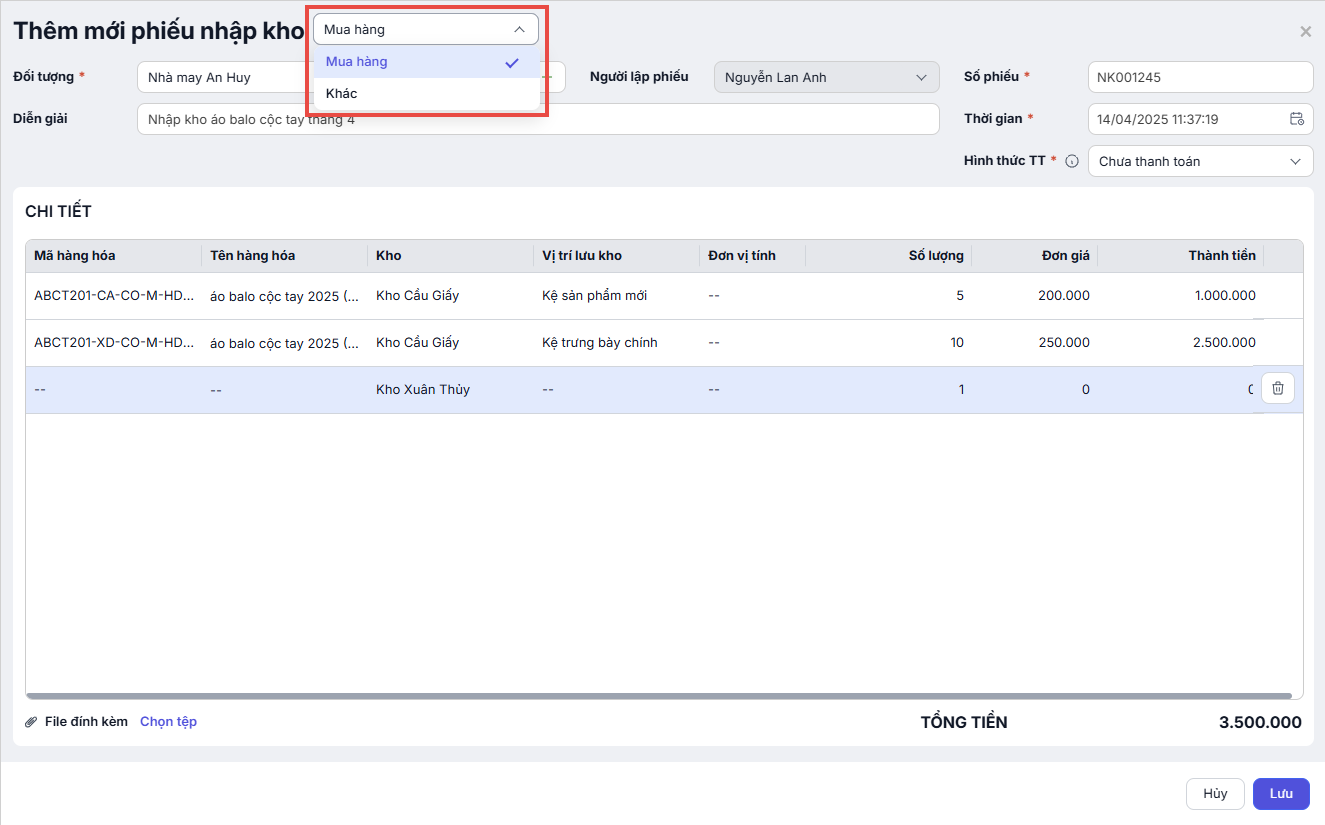Viewport: 1325px width, 825px height.
Task: Click into the Diễn giải description field
Action: (538, 119)
